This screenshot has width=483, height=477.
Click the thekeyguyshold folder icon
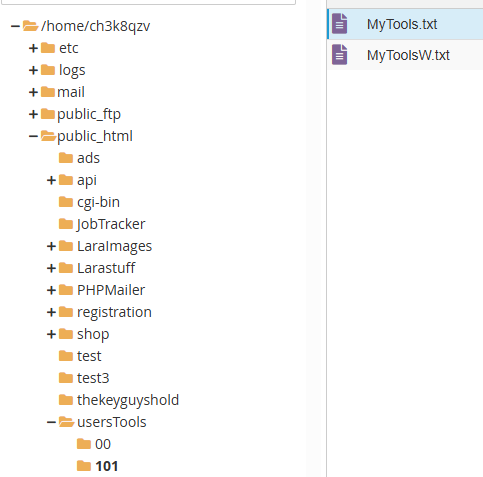pos(66,400)
